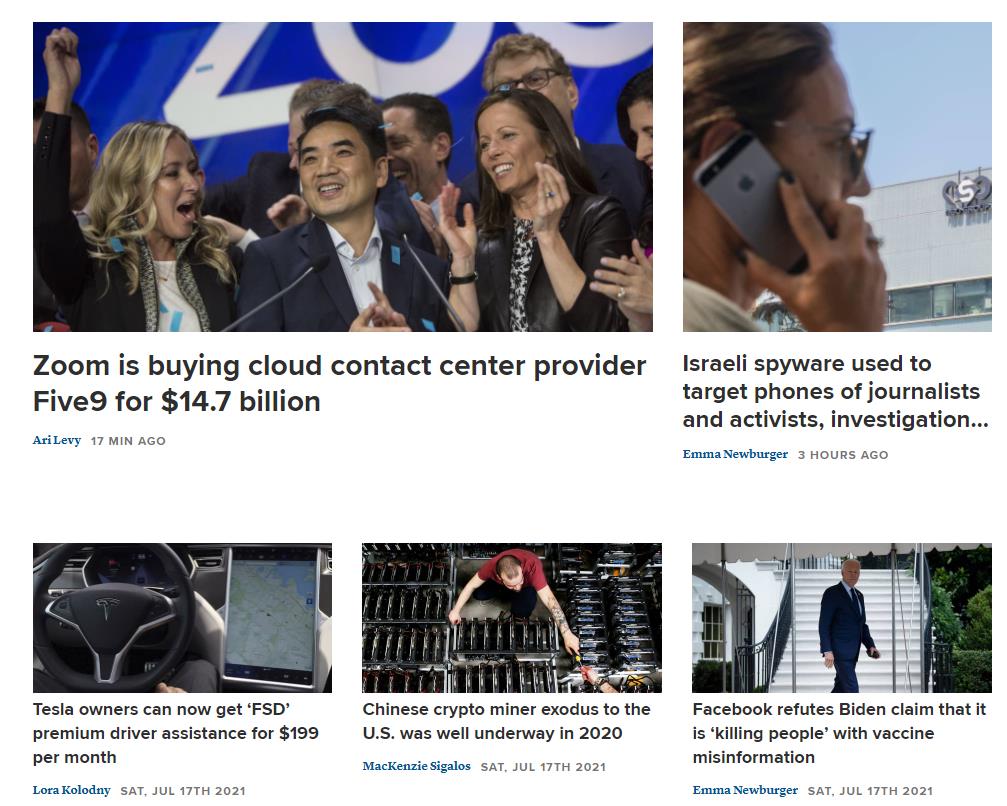Visit MacKenzie Sigalos author link

point(416,767)
